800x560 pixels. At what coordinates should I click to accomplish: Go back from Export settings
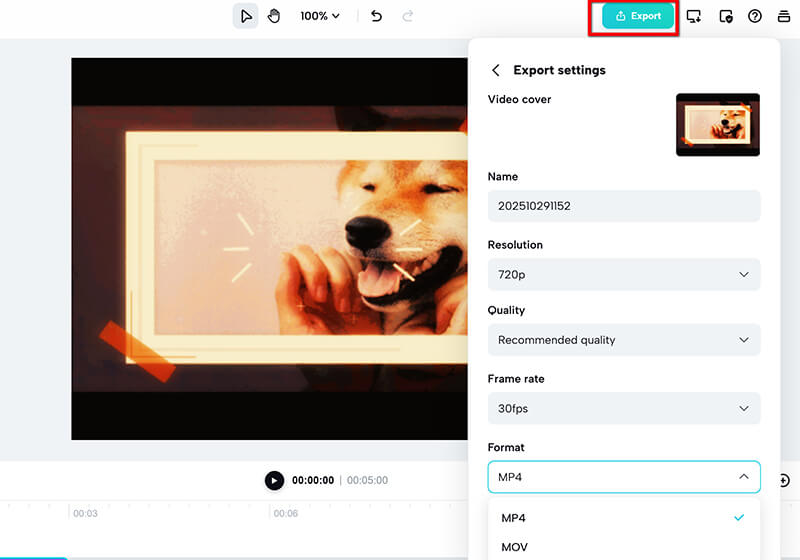495,70
